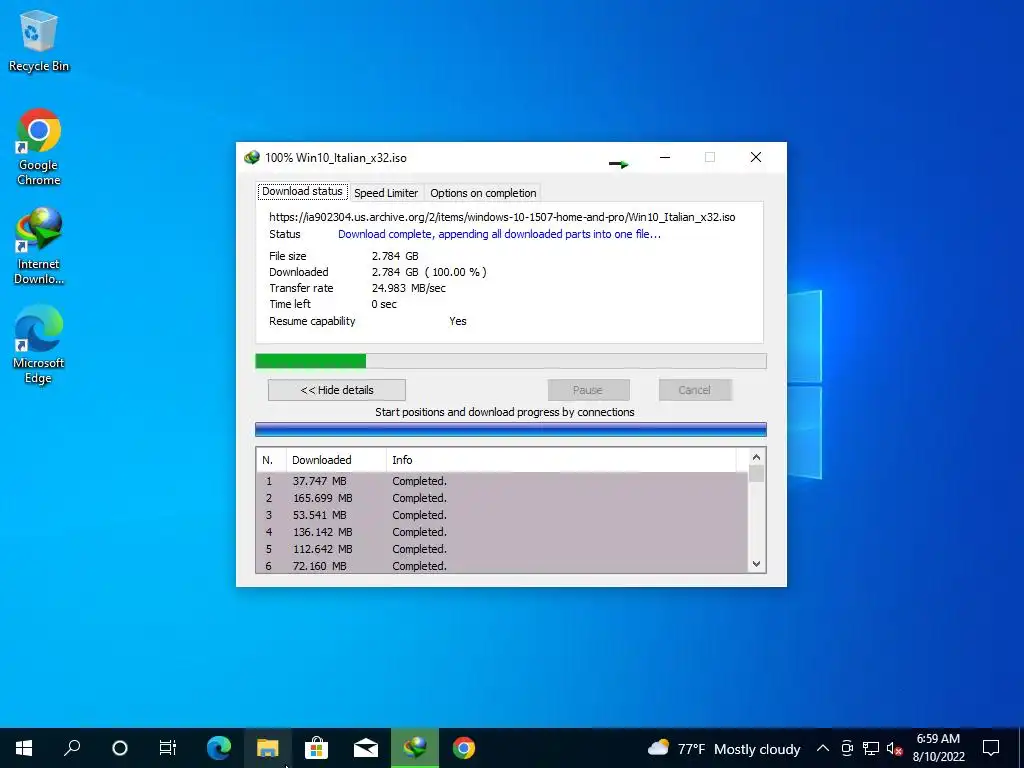Screen dimensions: 1024x768
Task: Minimize the IDM download window
Action: point(665,157)
